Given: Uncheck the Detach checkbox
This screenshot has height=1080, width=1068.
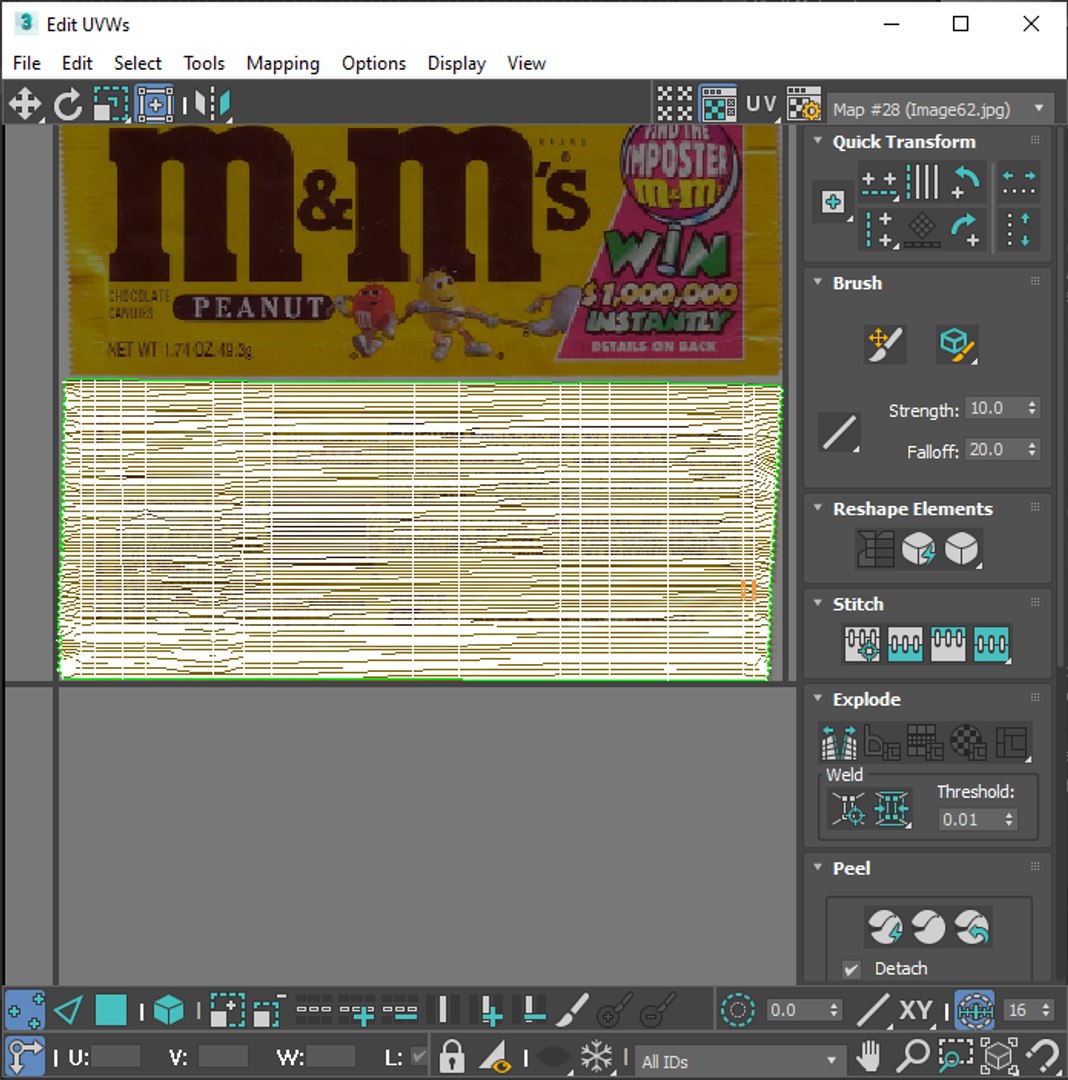Looking at the screenshot, I should [851, 969].
